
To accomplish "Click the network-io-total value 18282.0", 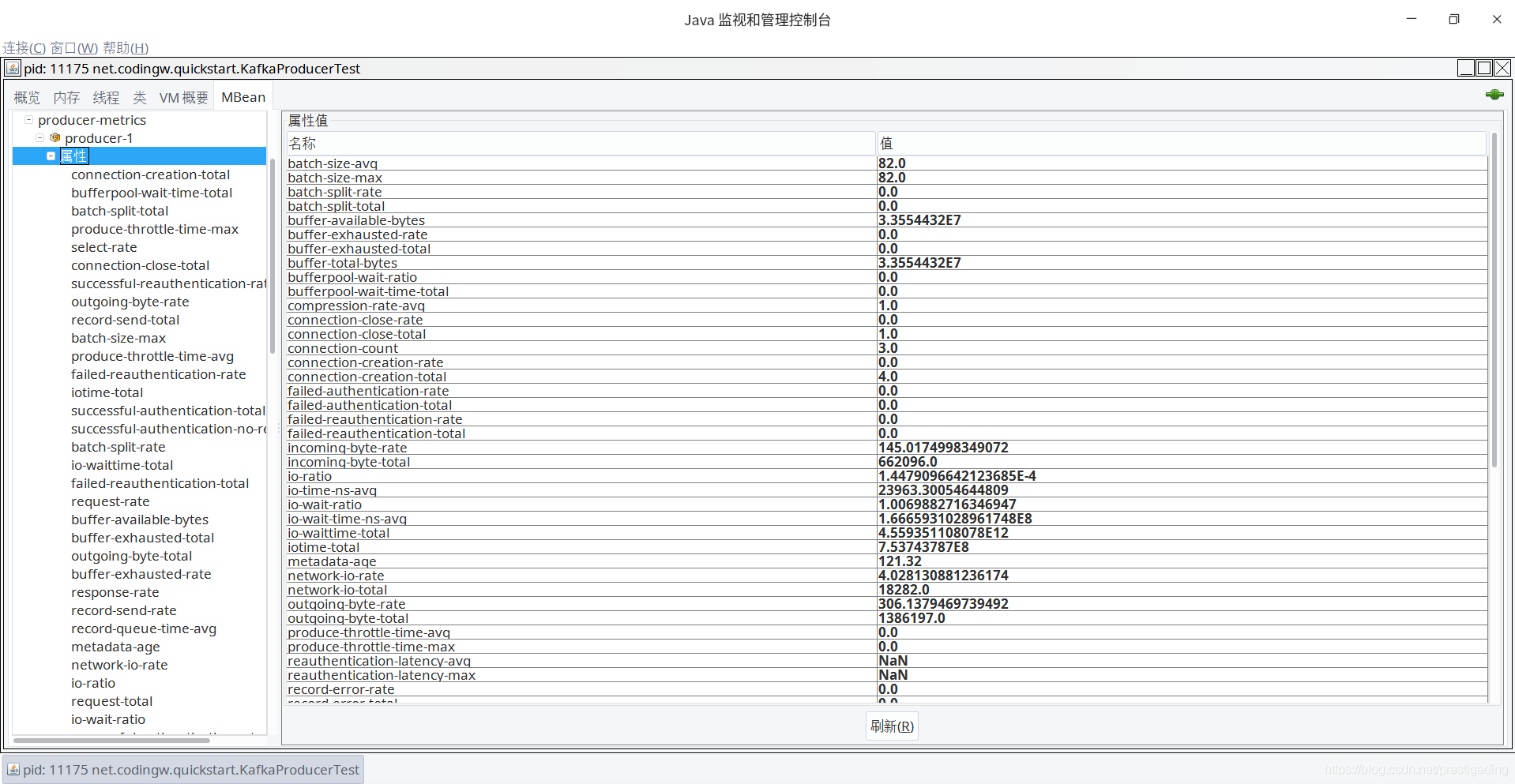I will (904, 590).
